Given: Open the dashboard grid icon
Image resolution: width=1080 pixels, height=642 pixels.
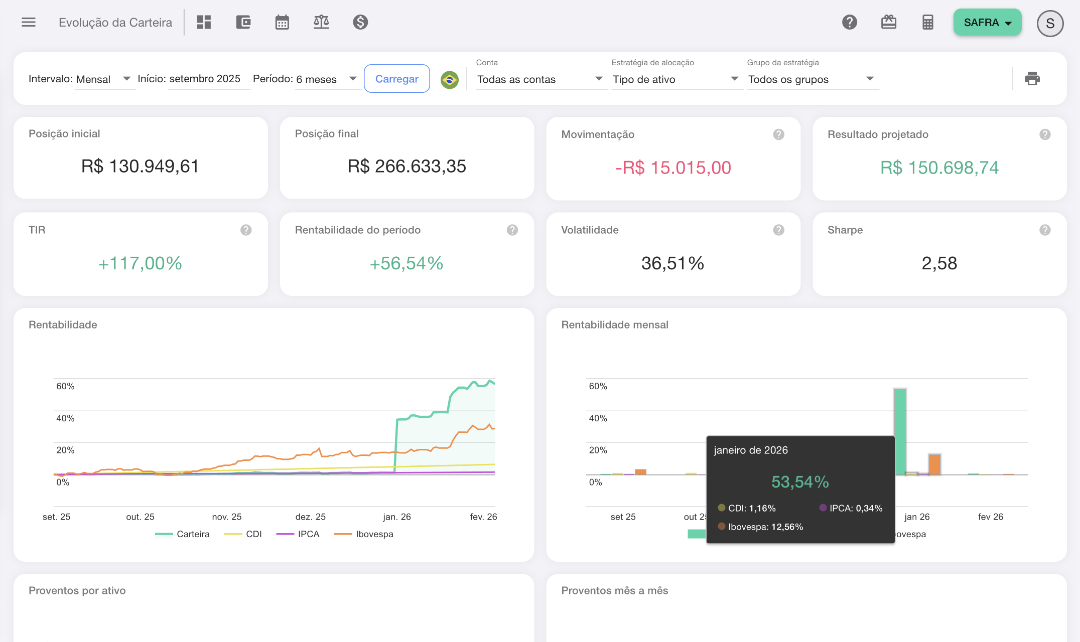Looking at the screenshot, I should [204, 22].
